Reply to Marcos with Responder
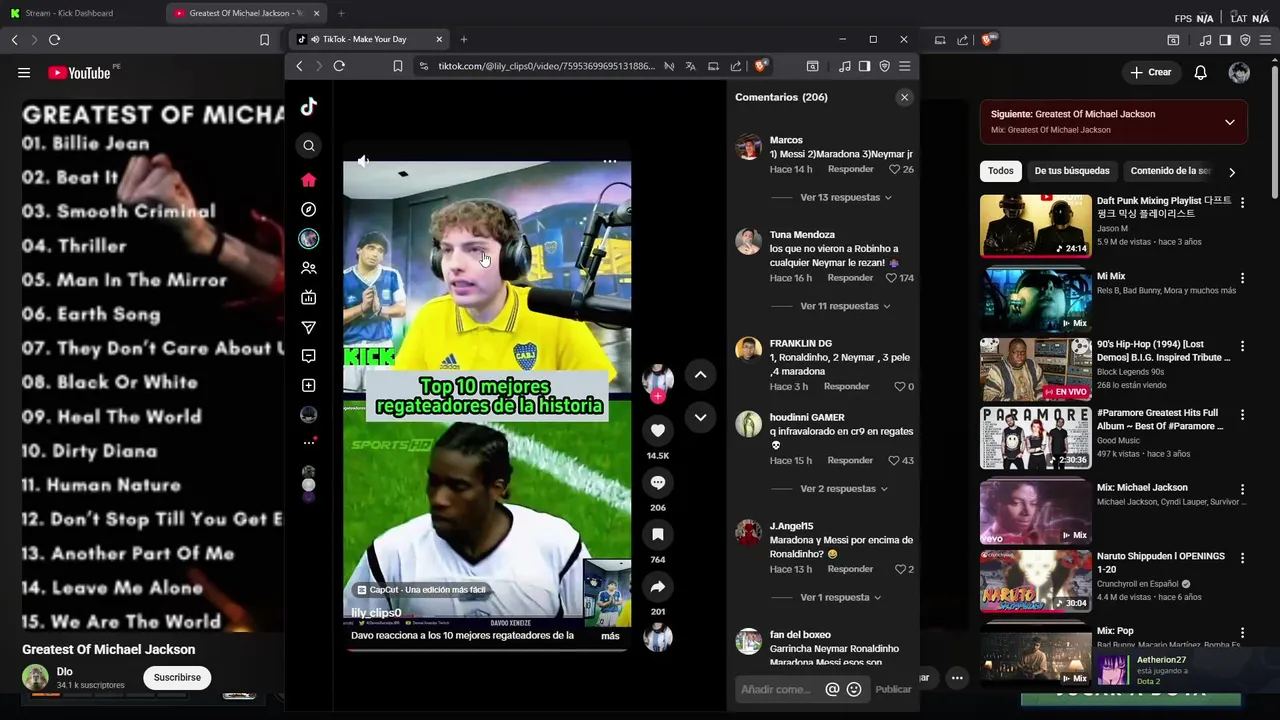Viewport: 1280px width, 720px height. coord(851,169)
